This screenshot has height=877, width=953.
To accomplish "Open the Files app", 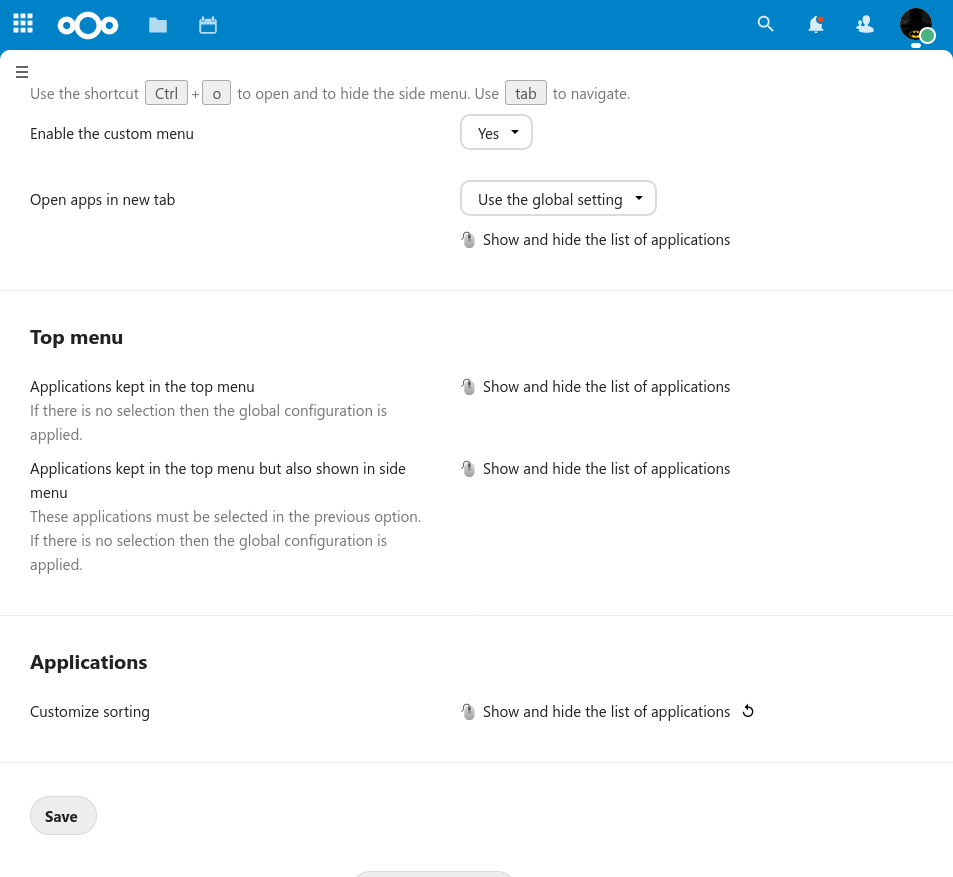I will [158, 25].
